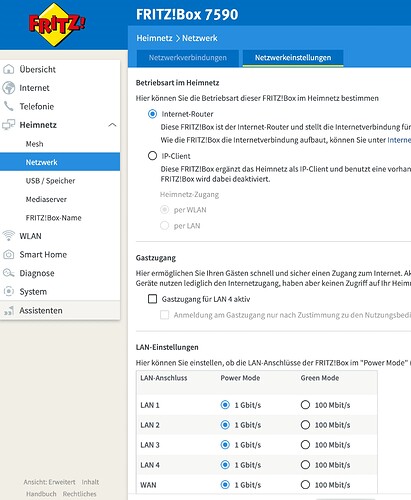Set LAN 2 to 100 Mbit/s

click(x=305, y=425)
